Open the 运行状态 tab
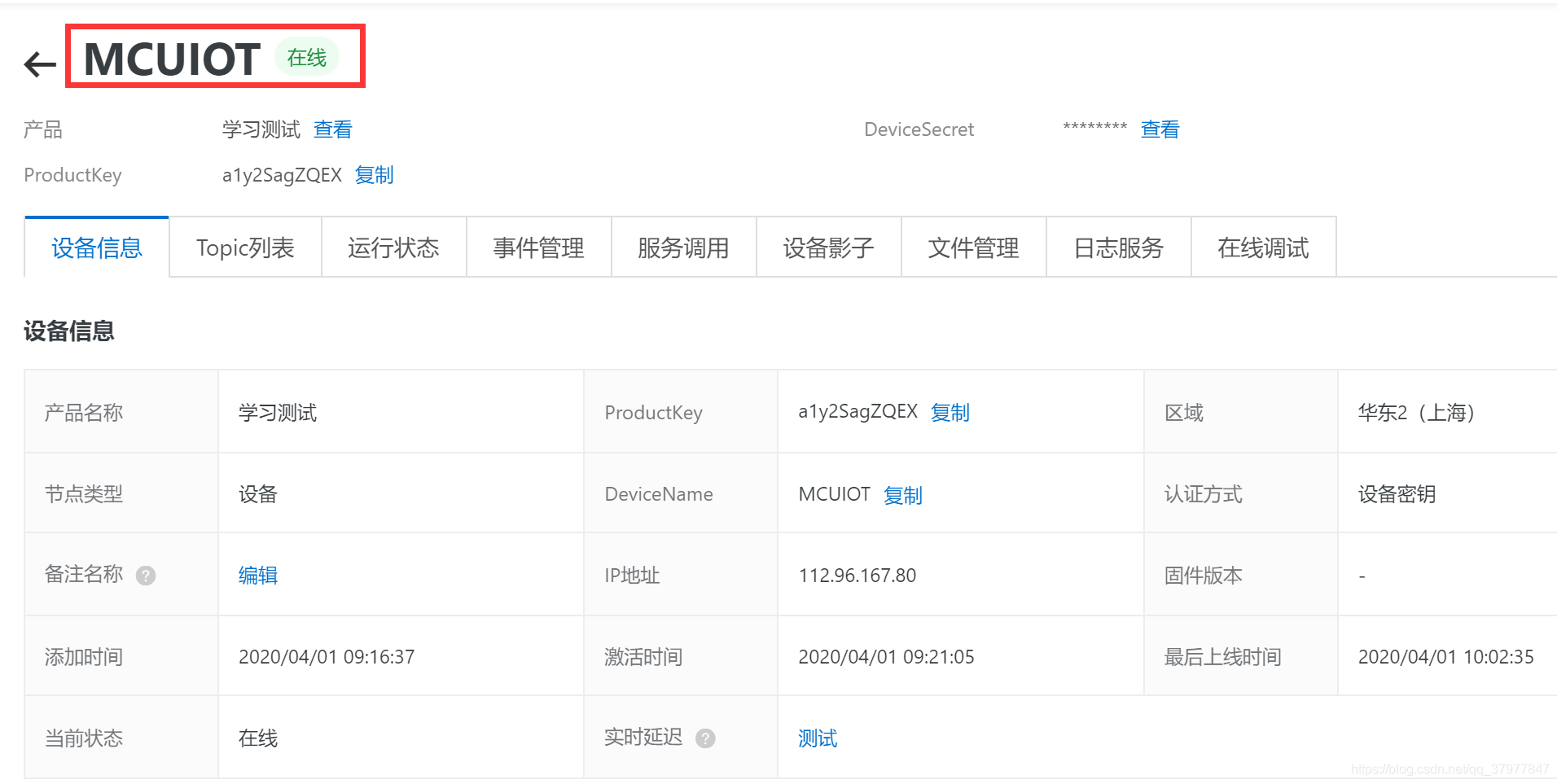Screen dimensions: 1557x784 393,247
